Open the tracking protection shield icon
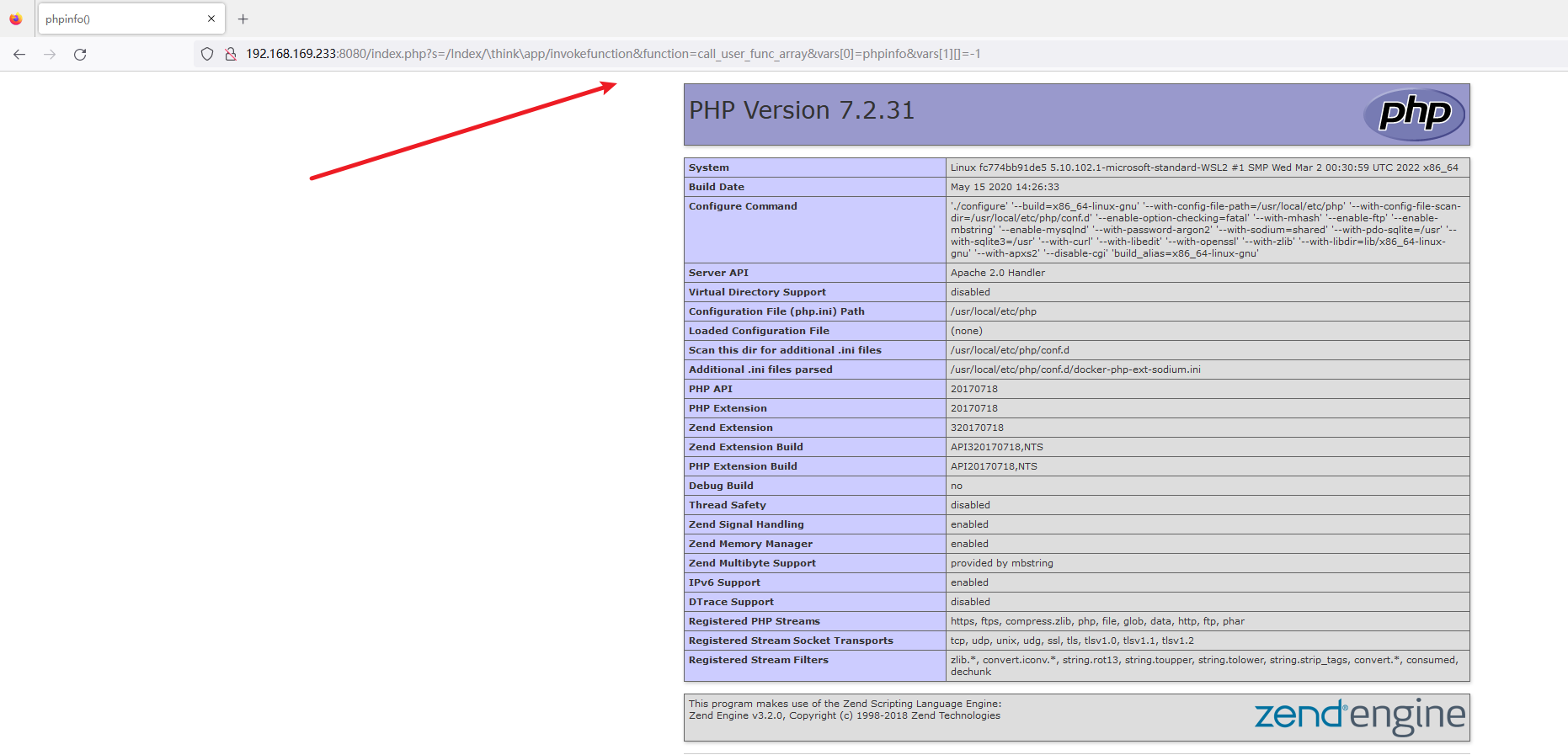The height and width of the screenshot is (755, 1568). pyautogui.click(x=207, y=54)
